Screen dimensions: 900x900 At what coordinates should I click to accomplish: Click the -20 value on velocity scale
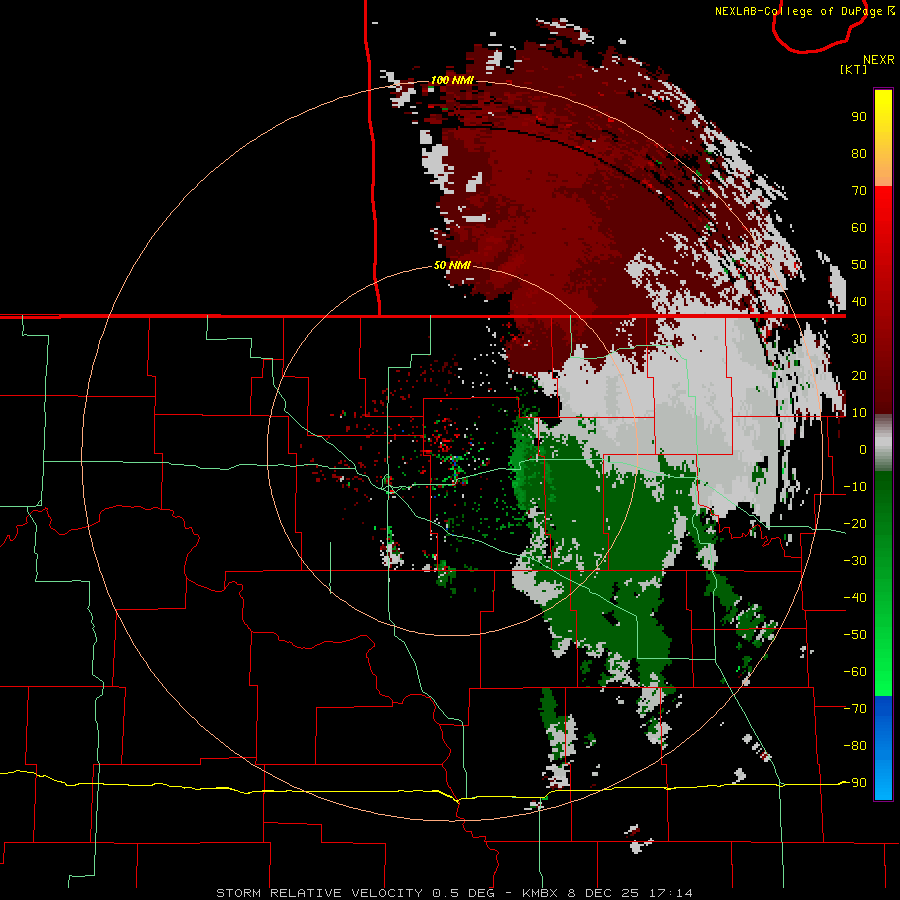coord(855,523)
